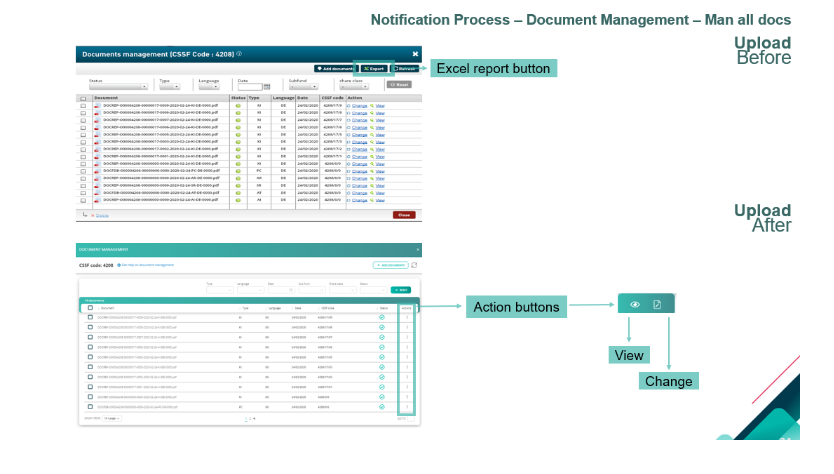Click info icon beside CSSF Code 4208 title
The width and height of the screenshot is (834, 474).
239,54
